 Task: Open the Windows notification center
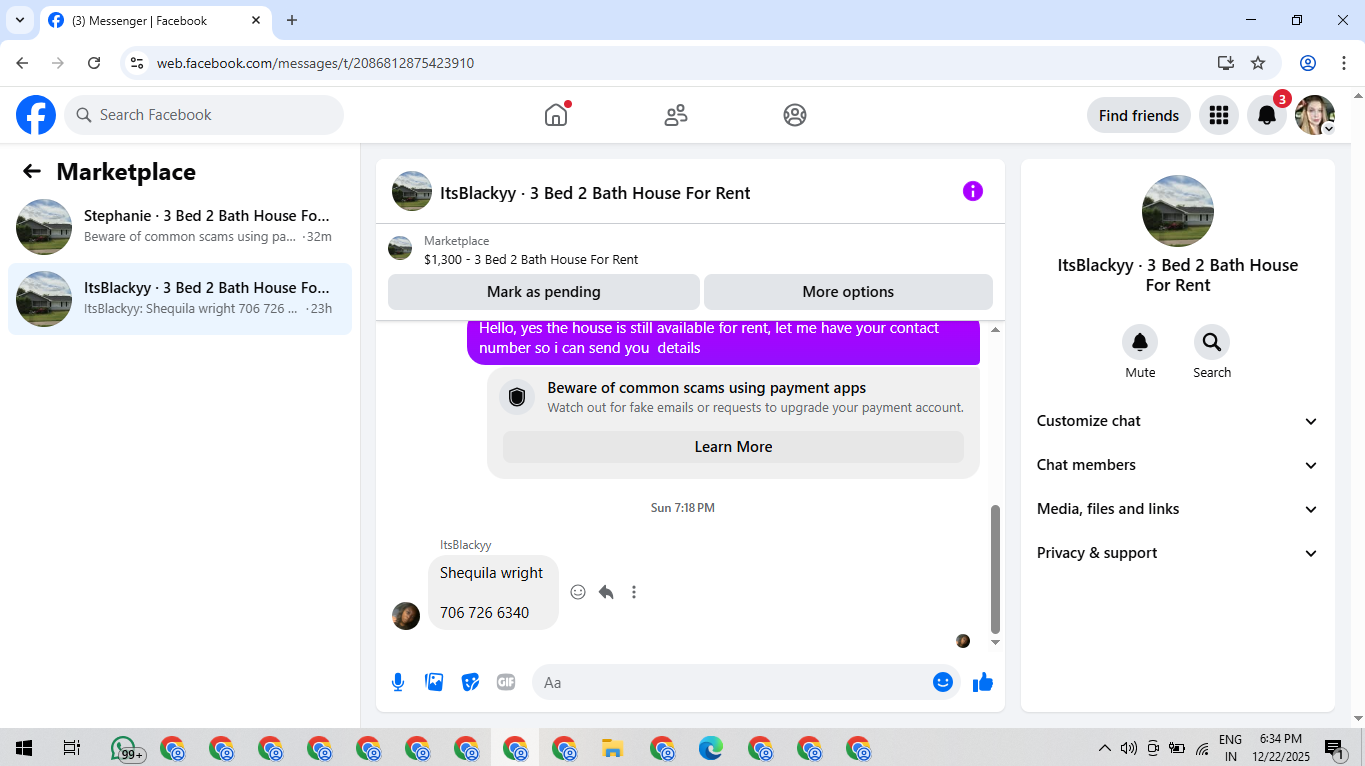coord(1335,748)
